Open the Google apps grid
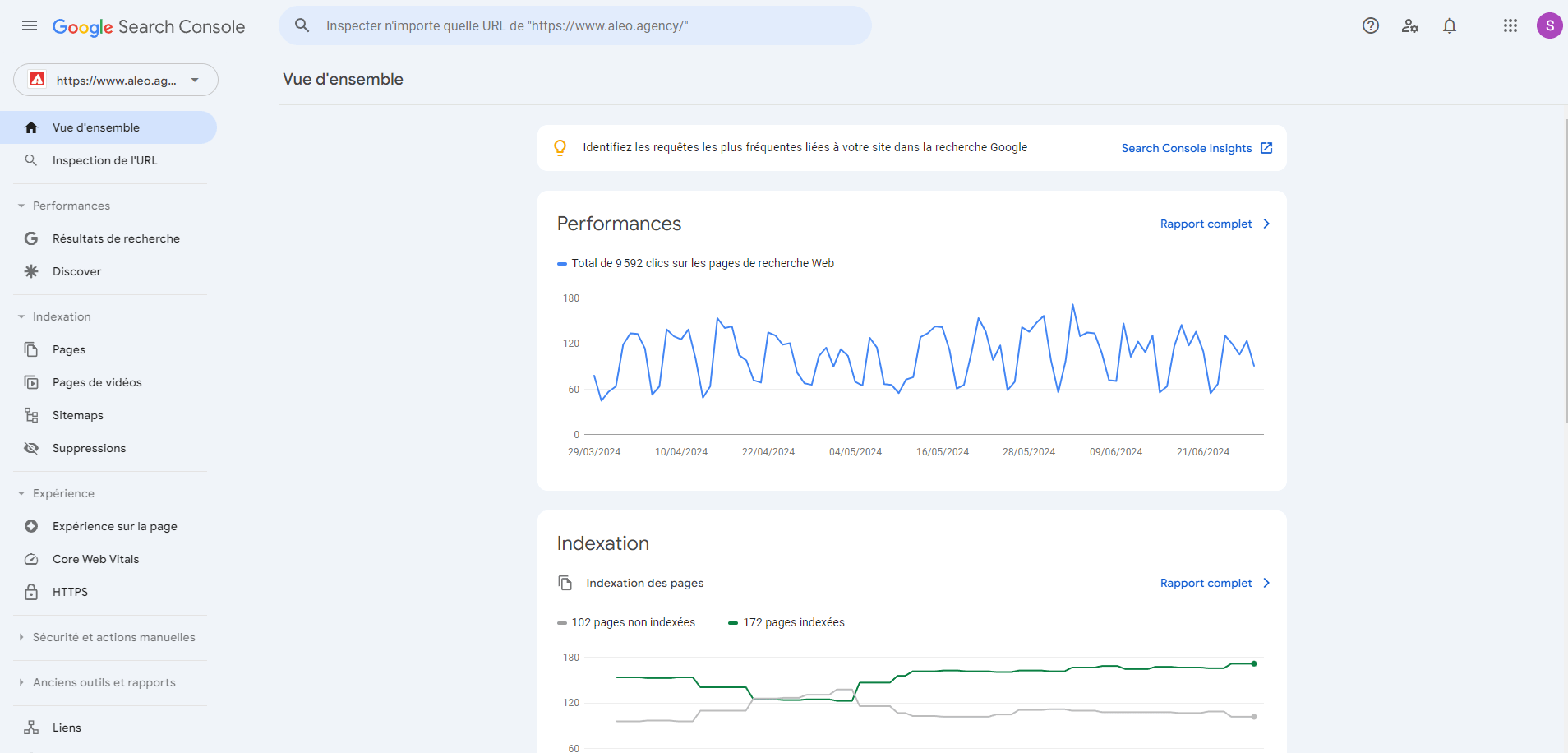 1510,25
